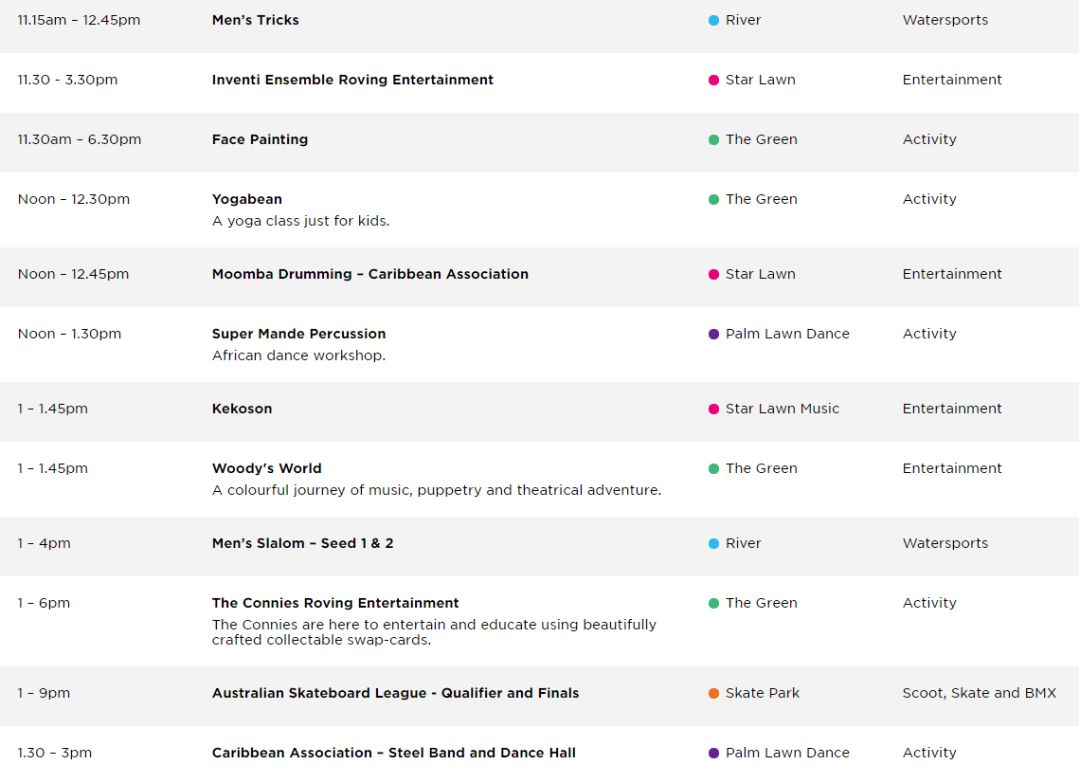Click the pink dot next to Star Lawn Music
The image size is (1080, 783).
click(x=714, y=409)
